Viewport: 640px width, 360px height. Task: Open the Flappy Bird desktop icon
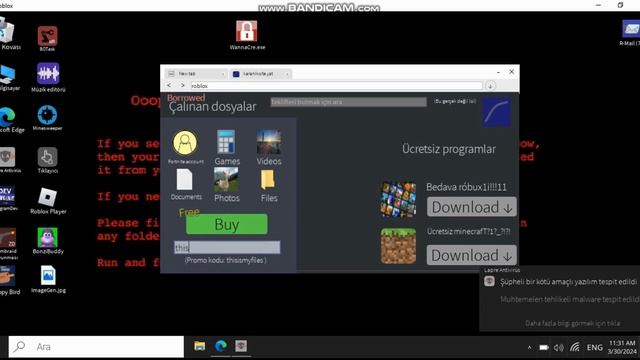coord(7,276)
